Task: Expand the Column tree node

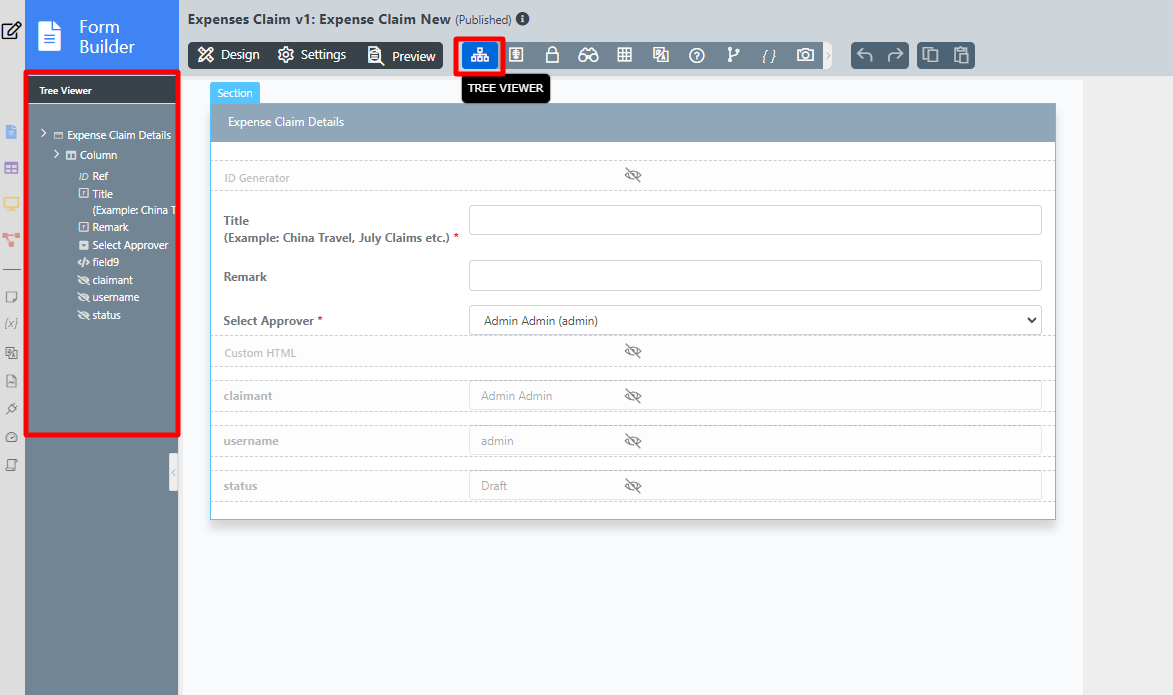Action: click(57, 154)
